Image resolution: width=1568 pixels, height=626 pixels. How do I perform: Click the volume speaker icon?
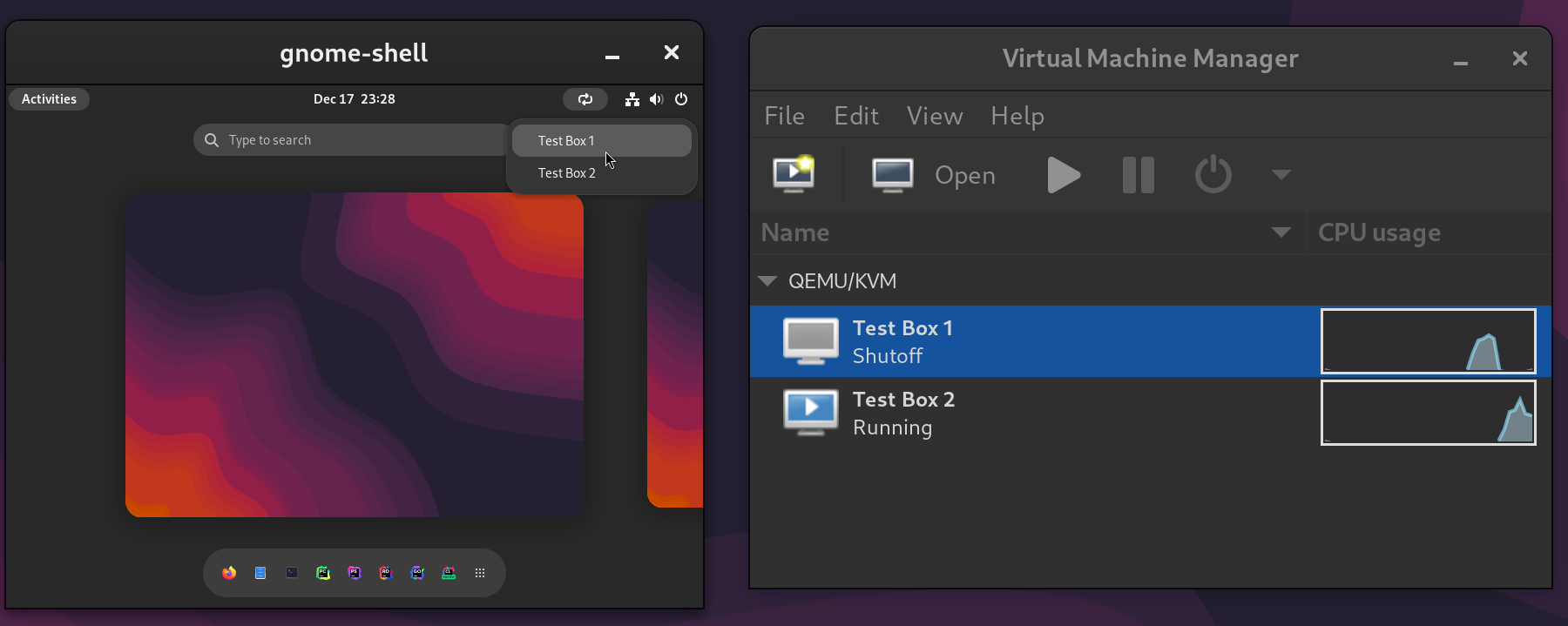[x=657, y=99]
